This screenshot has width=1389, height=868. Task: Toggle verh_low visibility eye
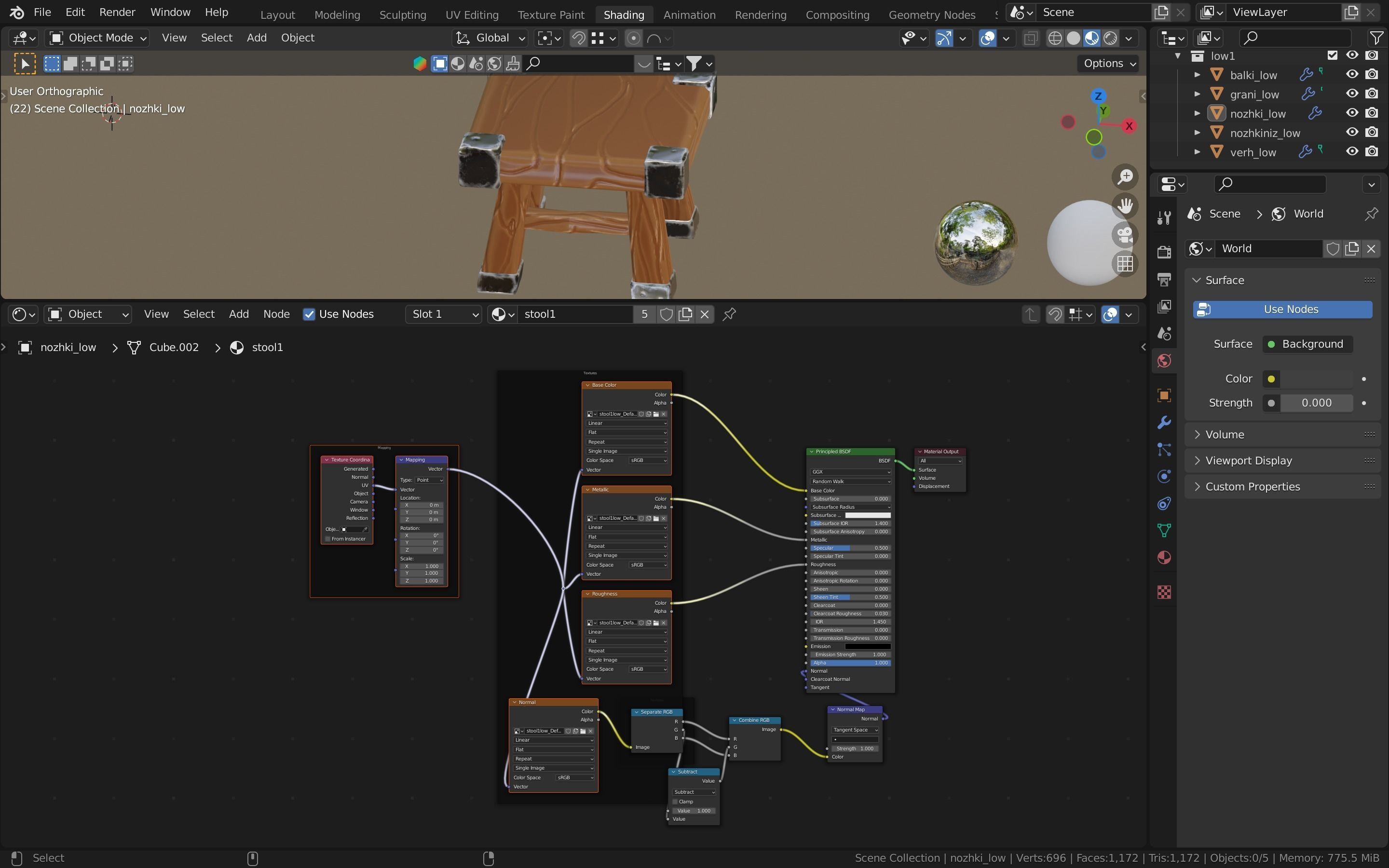(x=1352, y=151)
